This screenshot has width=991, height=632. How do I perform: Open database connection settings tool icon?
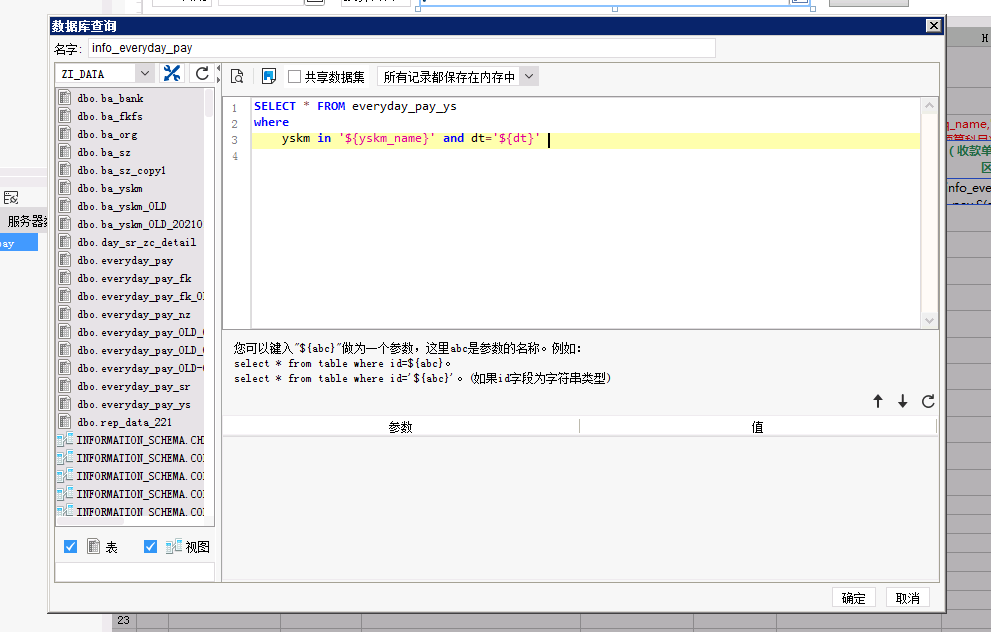click(171, 73)
